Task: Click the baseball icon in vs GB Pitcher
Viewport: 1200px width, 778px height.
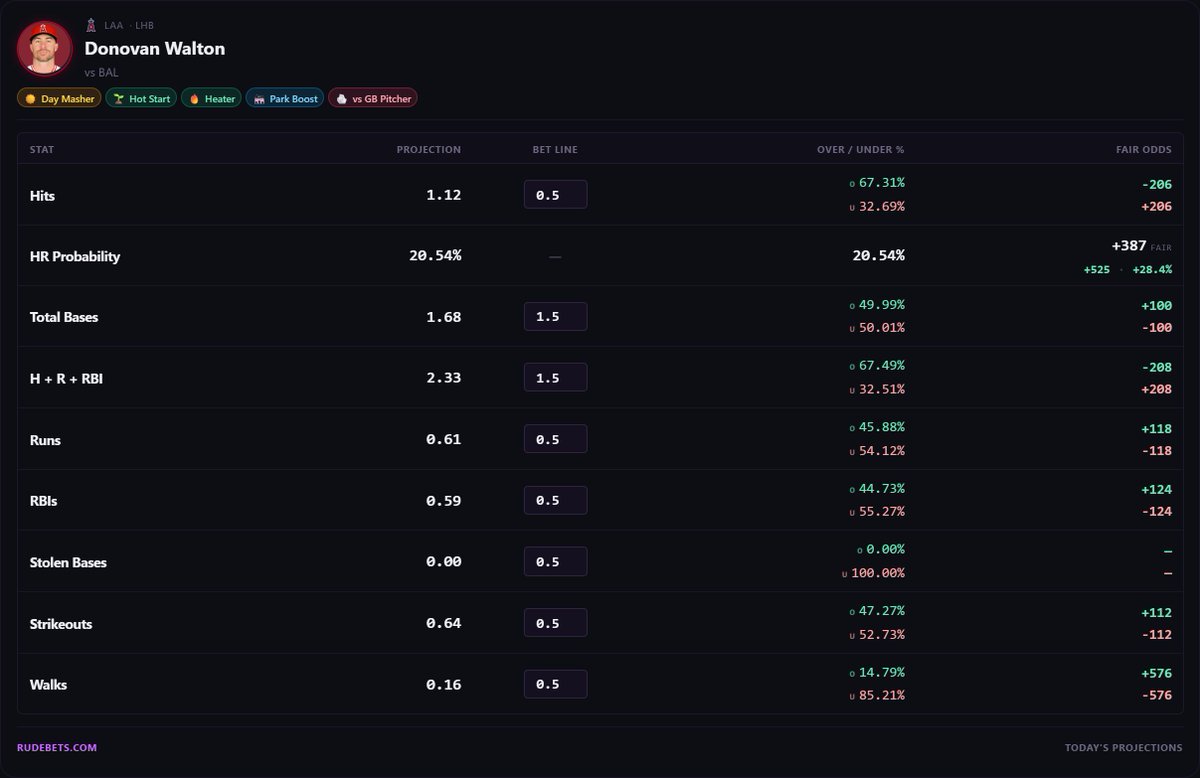Action: click(341, 99)
